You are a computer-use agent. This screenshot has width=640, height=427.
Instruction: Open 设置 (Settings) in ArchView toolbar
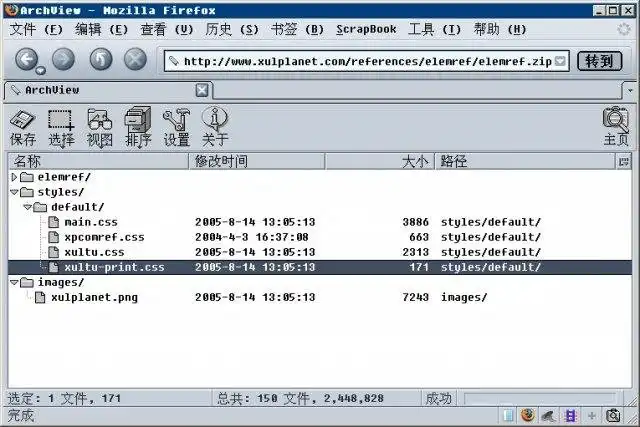(x=176, y=127)
